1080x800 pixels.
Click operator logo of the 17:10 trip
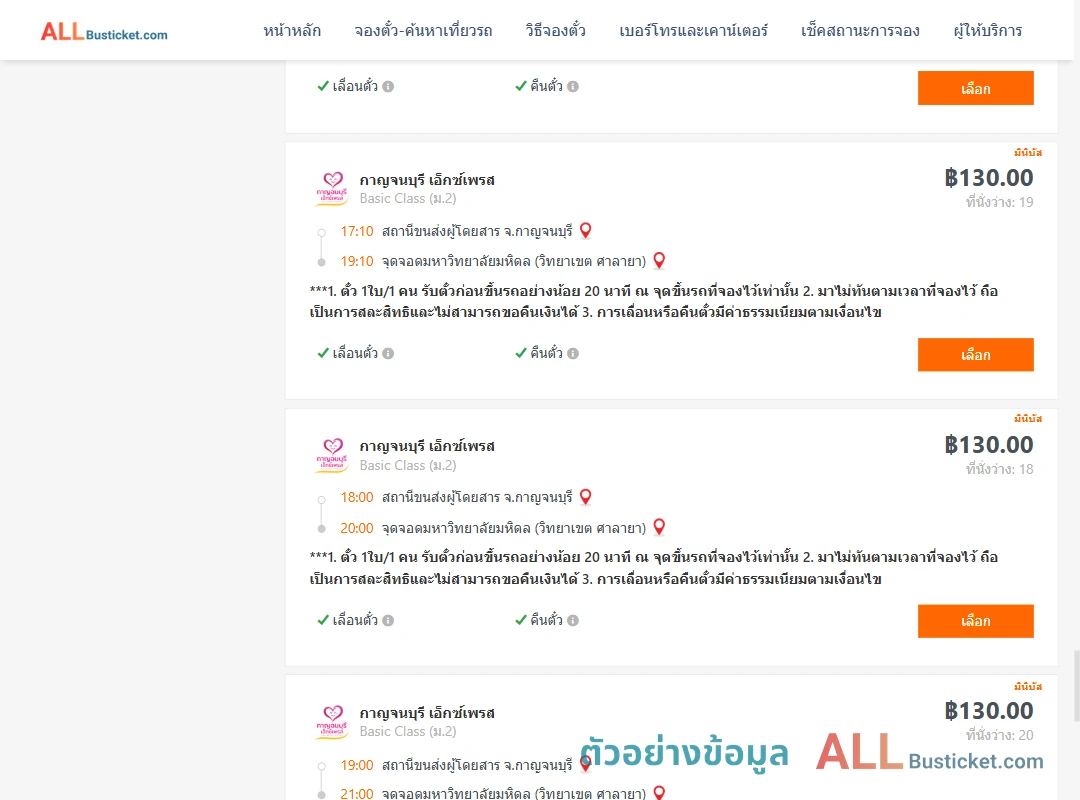331,189
